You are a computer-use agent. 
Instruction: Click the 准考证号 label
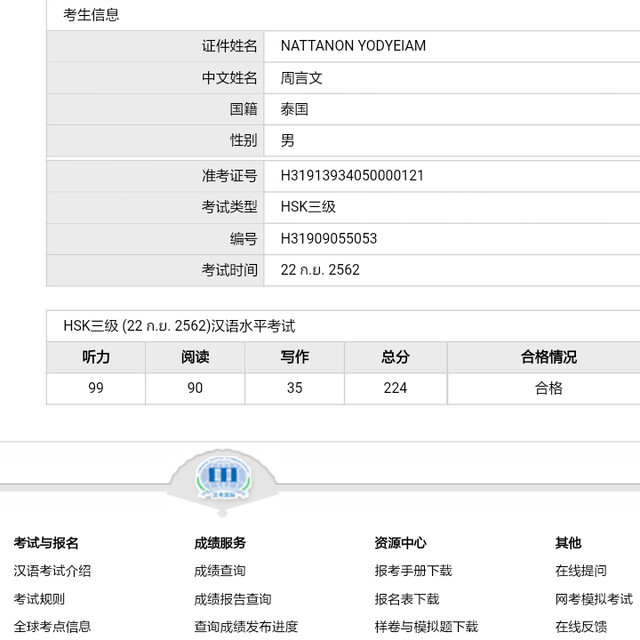229,176
